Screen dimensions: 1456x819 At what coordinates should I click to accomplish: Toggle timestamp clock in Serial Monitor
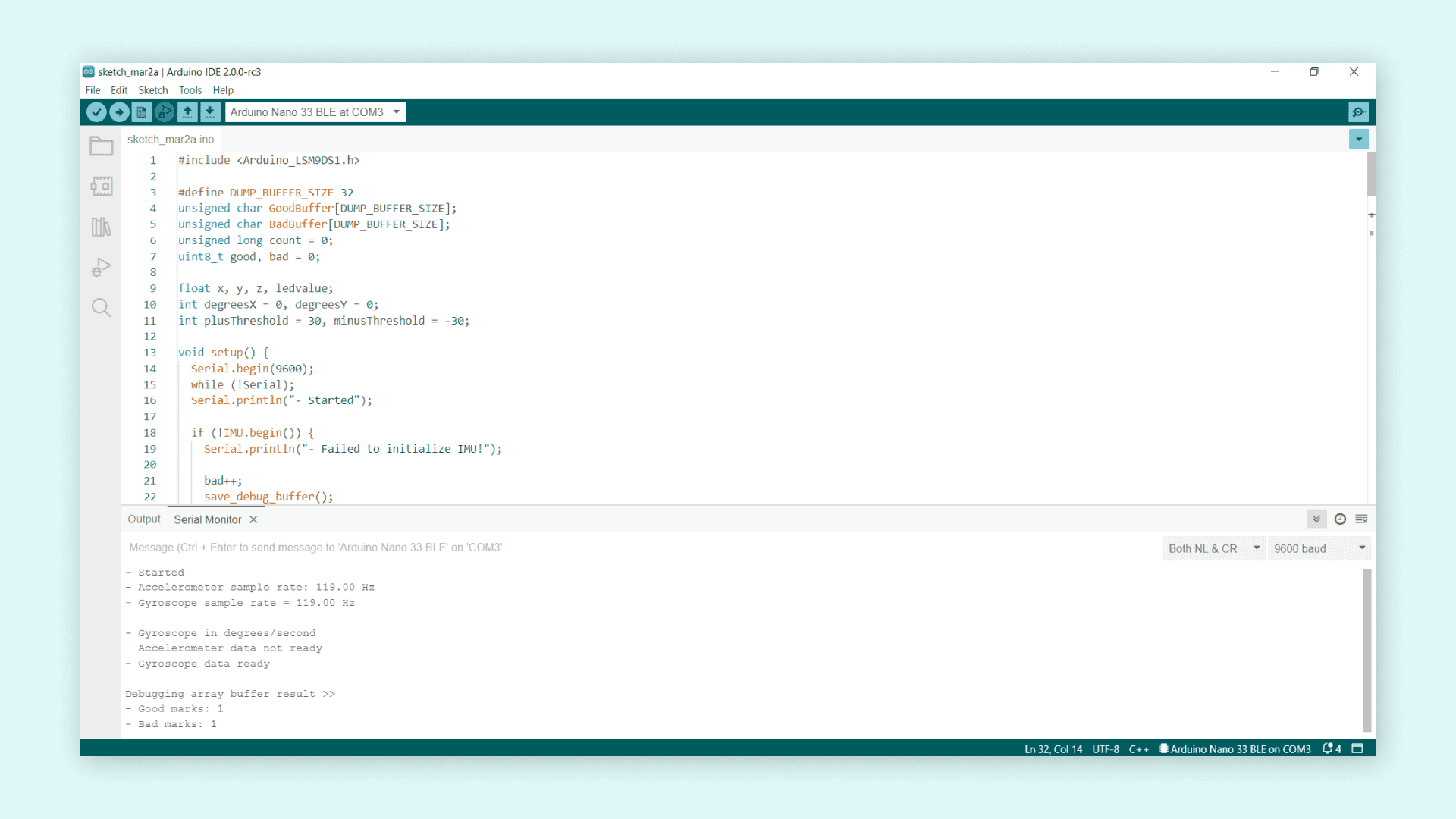pyautogui.click(x=1340, y=519)
